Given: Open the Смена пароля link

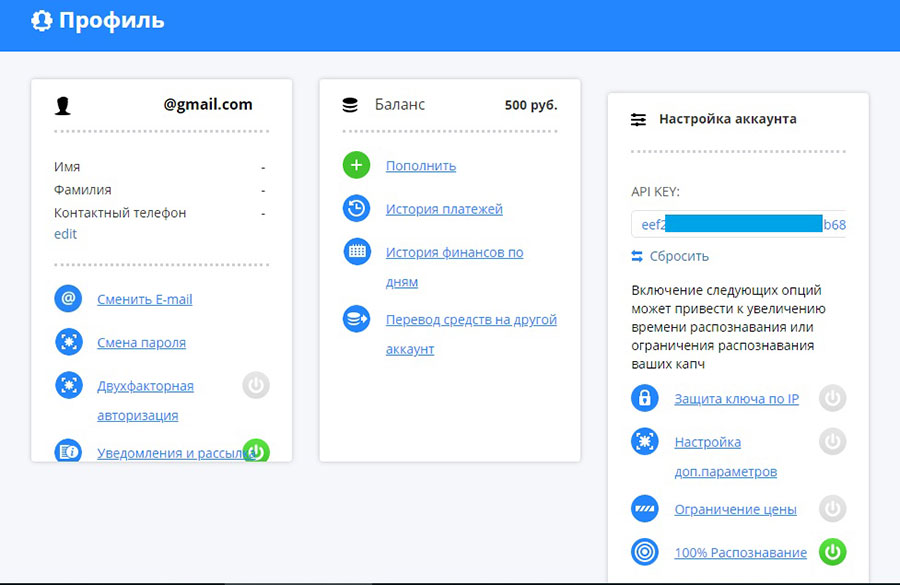Looking at the screenshot, I should point(141,343).
